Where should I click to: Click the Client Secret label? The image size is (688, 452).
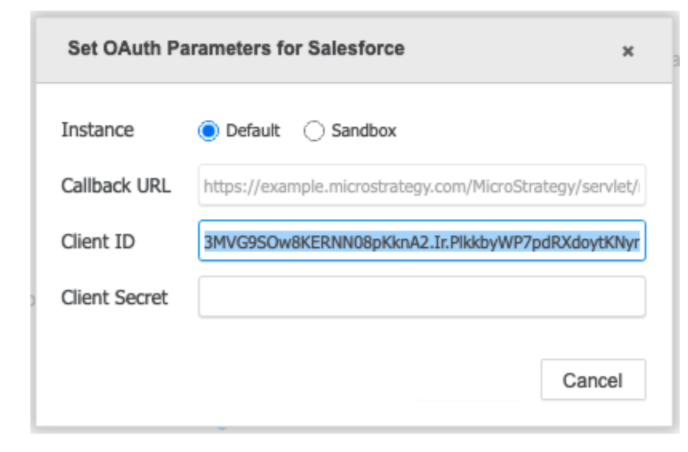(x=115, y=298)
